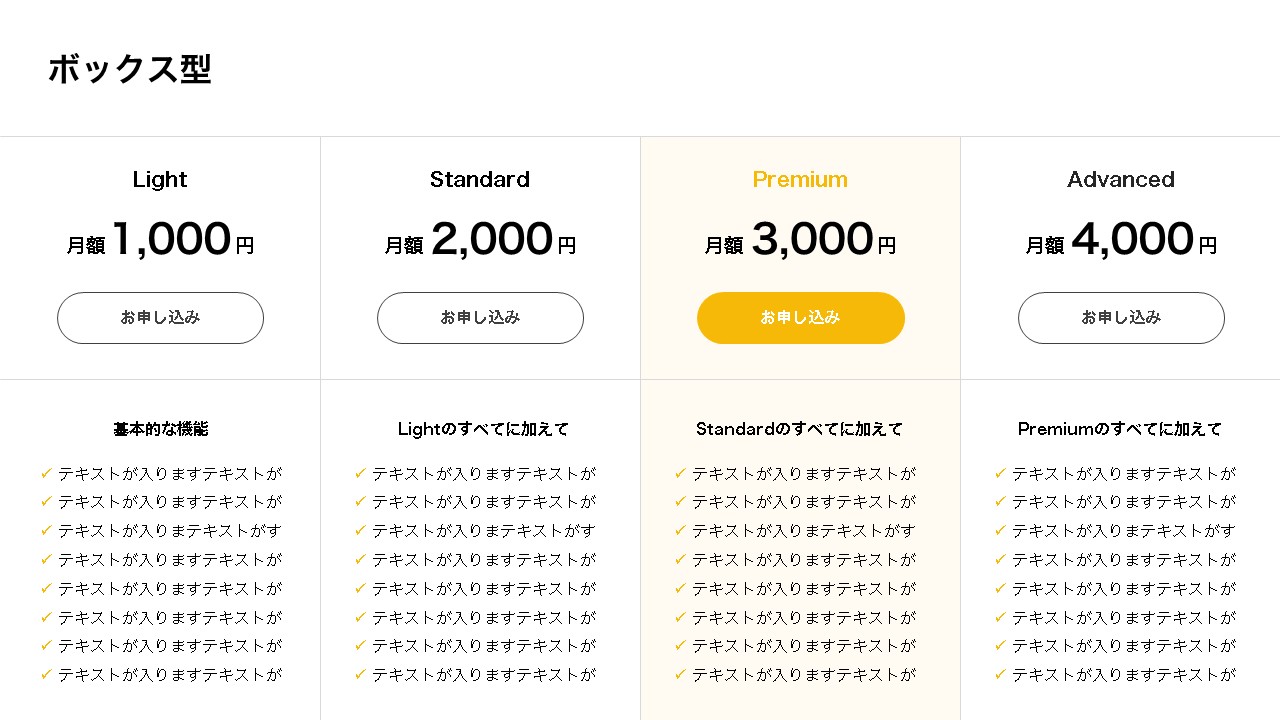1280x720 pixels.
Task: Click the bottom checkmark in the Advanced feature list
Action: (x=1000, y=675)
